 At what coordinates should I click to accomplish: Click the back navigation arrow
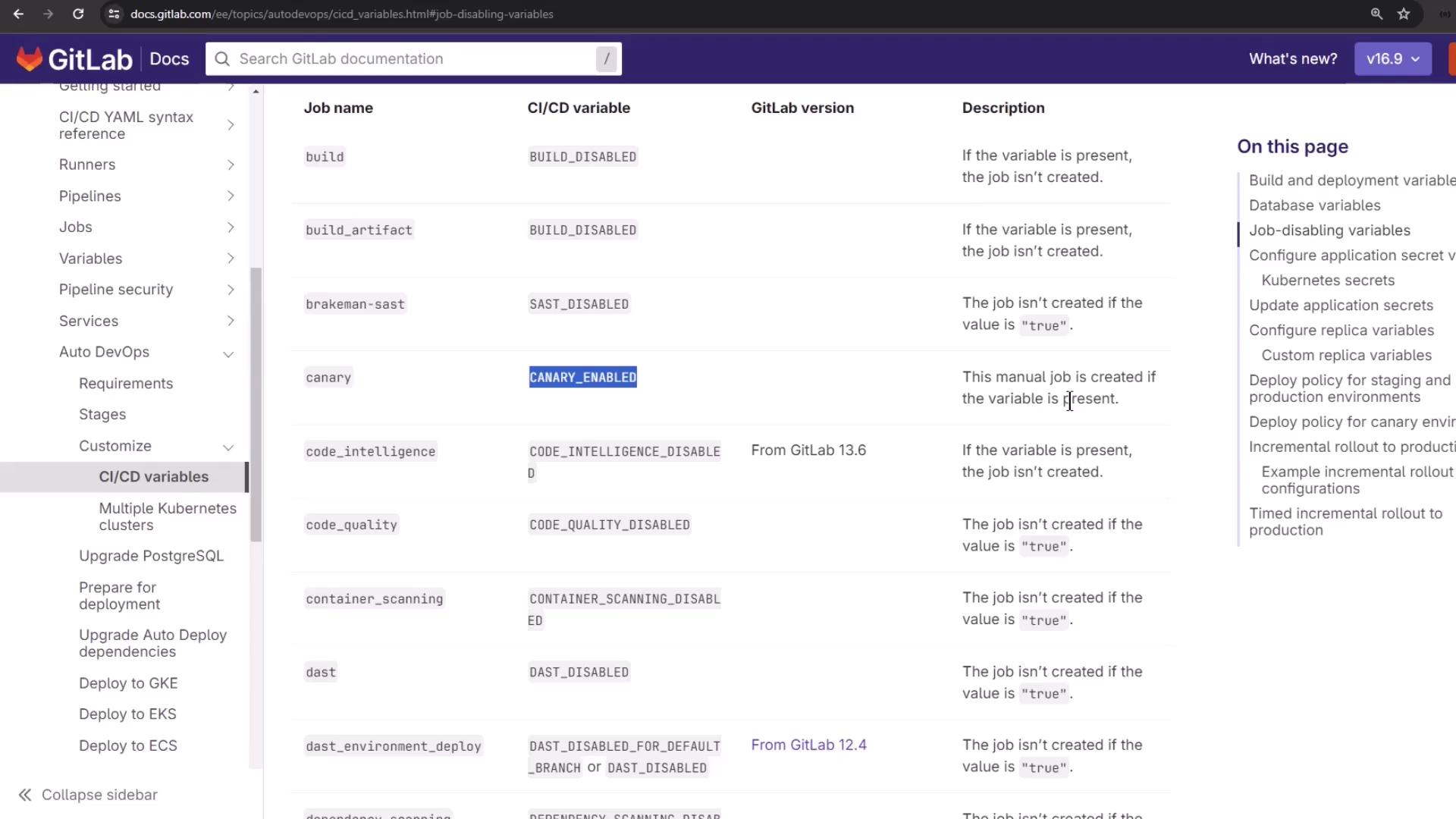tap(18, 14)
